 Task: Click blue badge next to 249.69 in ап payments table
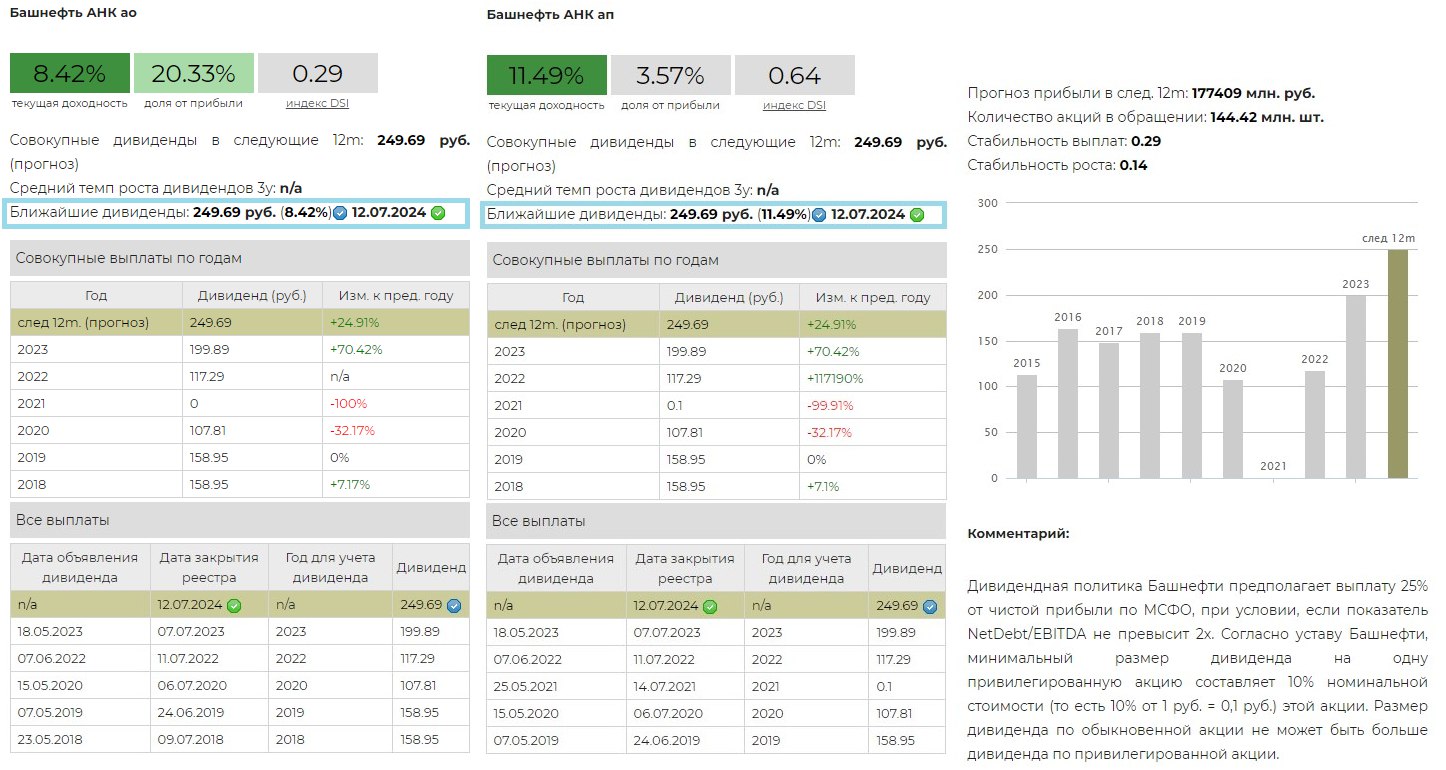[x=930, y=606]
